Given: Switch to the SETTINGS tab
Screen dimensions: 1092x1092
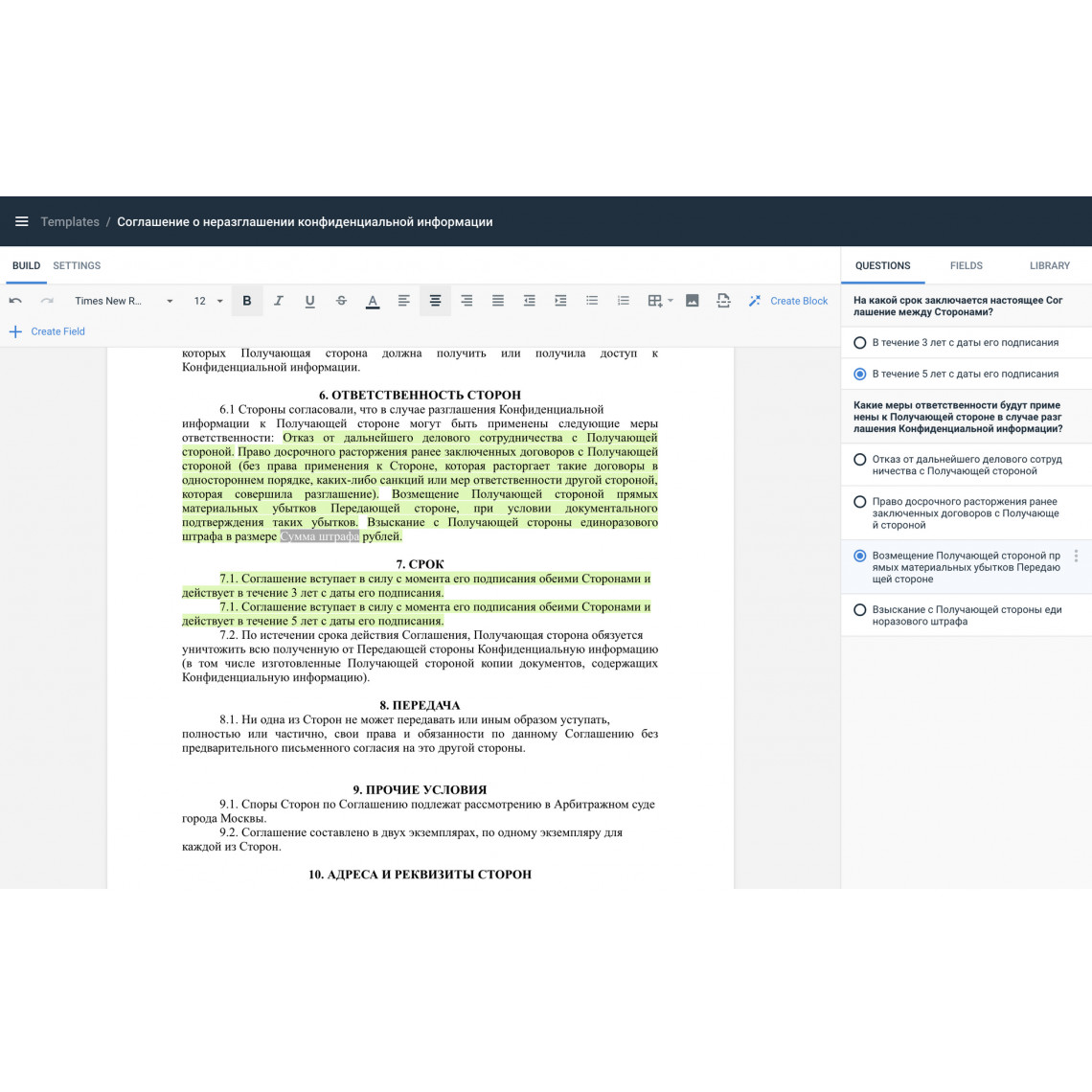Looking at the screenshot, I should click(77, 265).
